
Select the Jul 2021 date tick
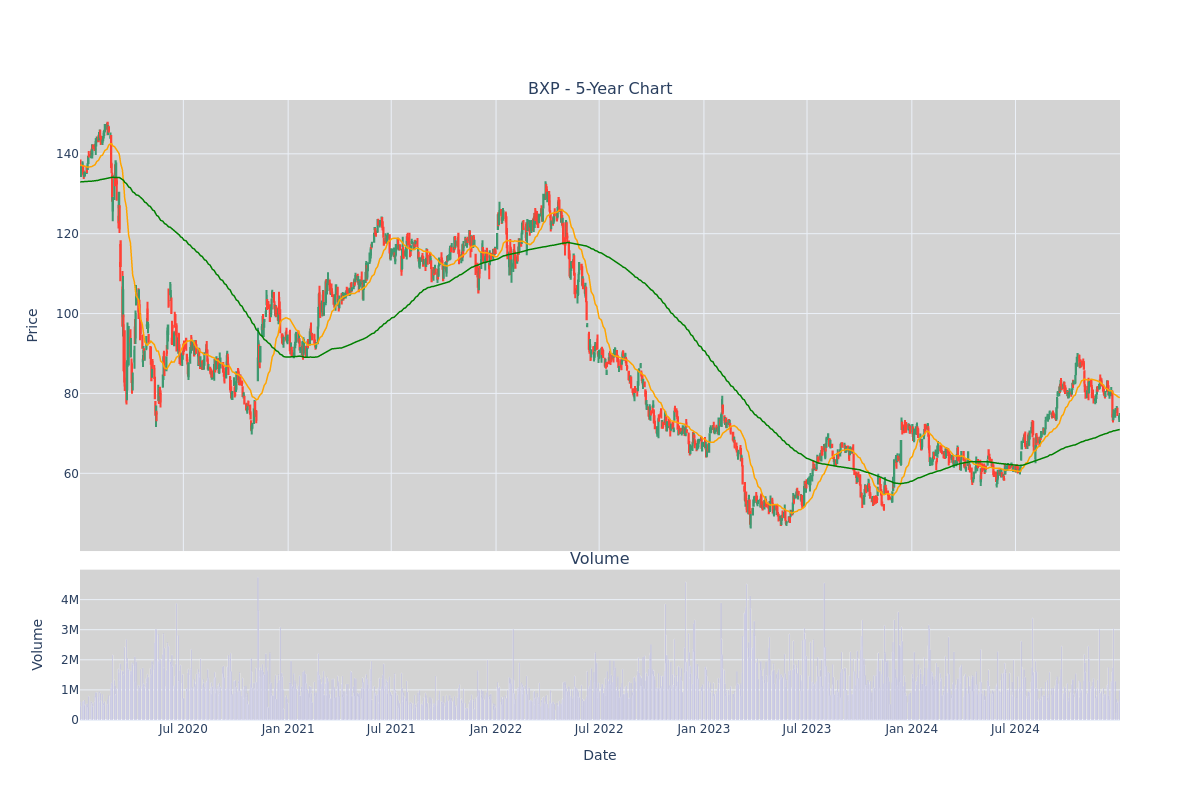point(391,729)
